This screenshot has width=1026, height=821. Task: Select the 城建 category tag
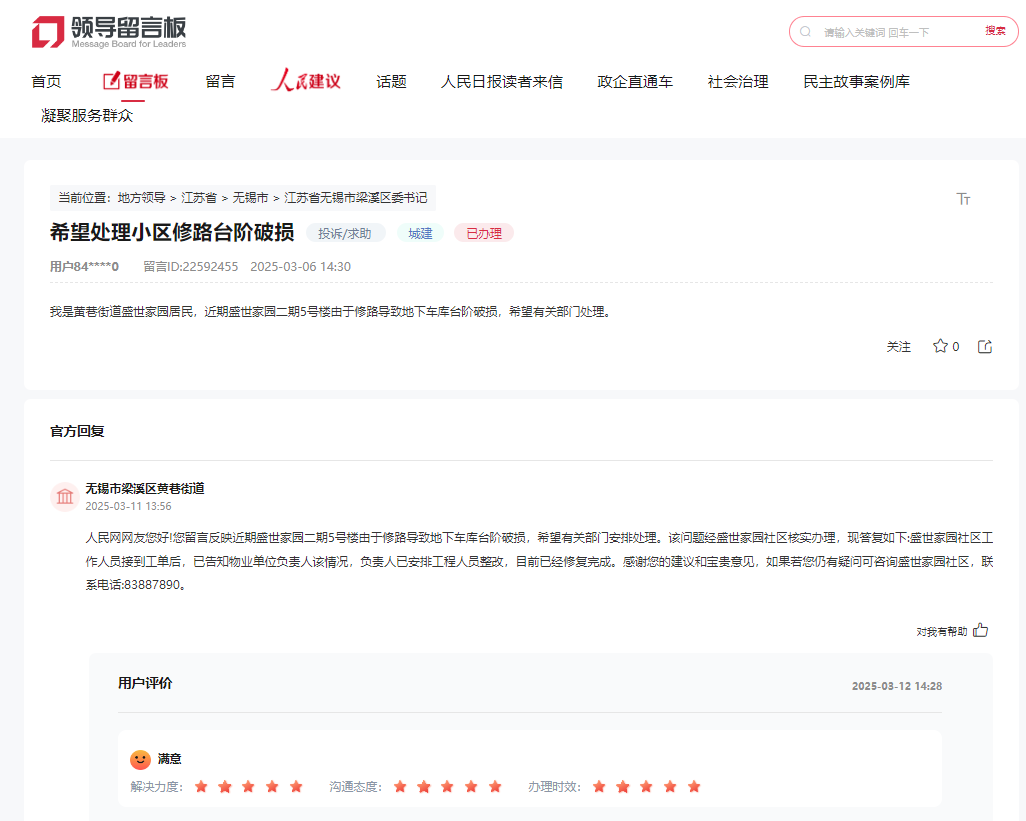(420, 232)
